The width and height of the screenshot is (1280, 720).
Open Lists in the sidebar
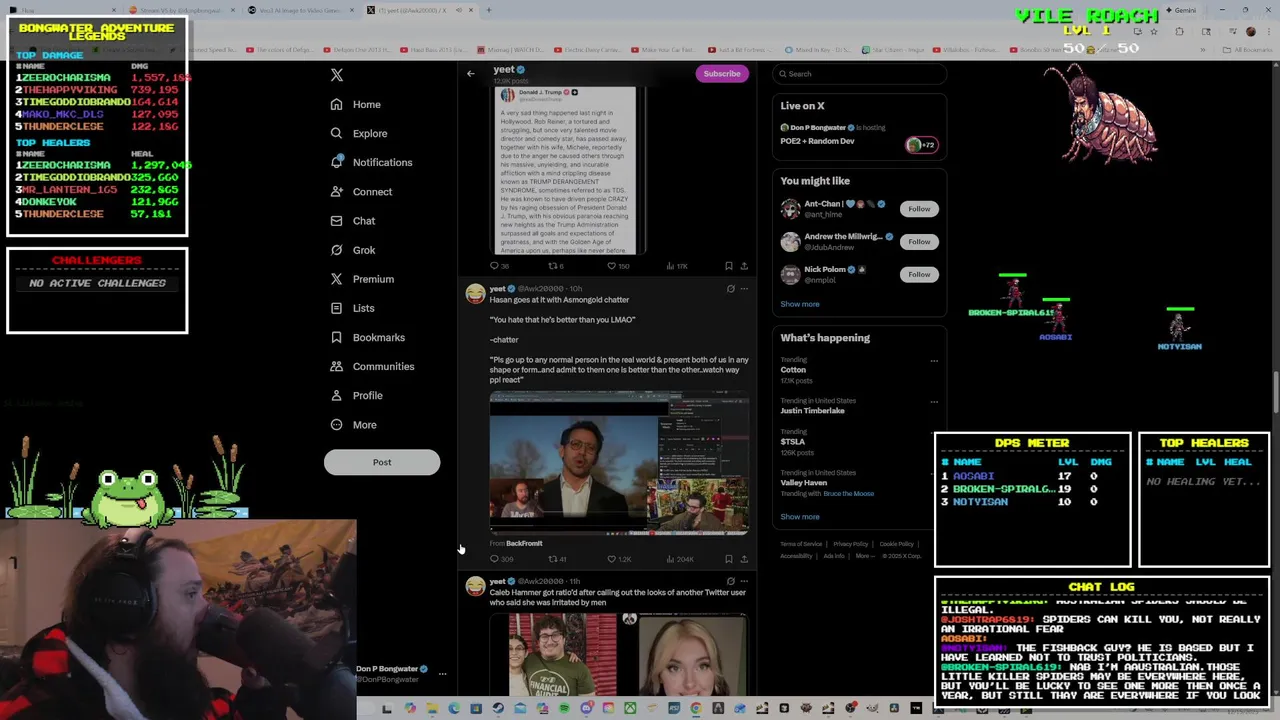tap(352, 308)
